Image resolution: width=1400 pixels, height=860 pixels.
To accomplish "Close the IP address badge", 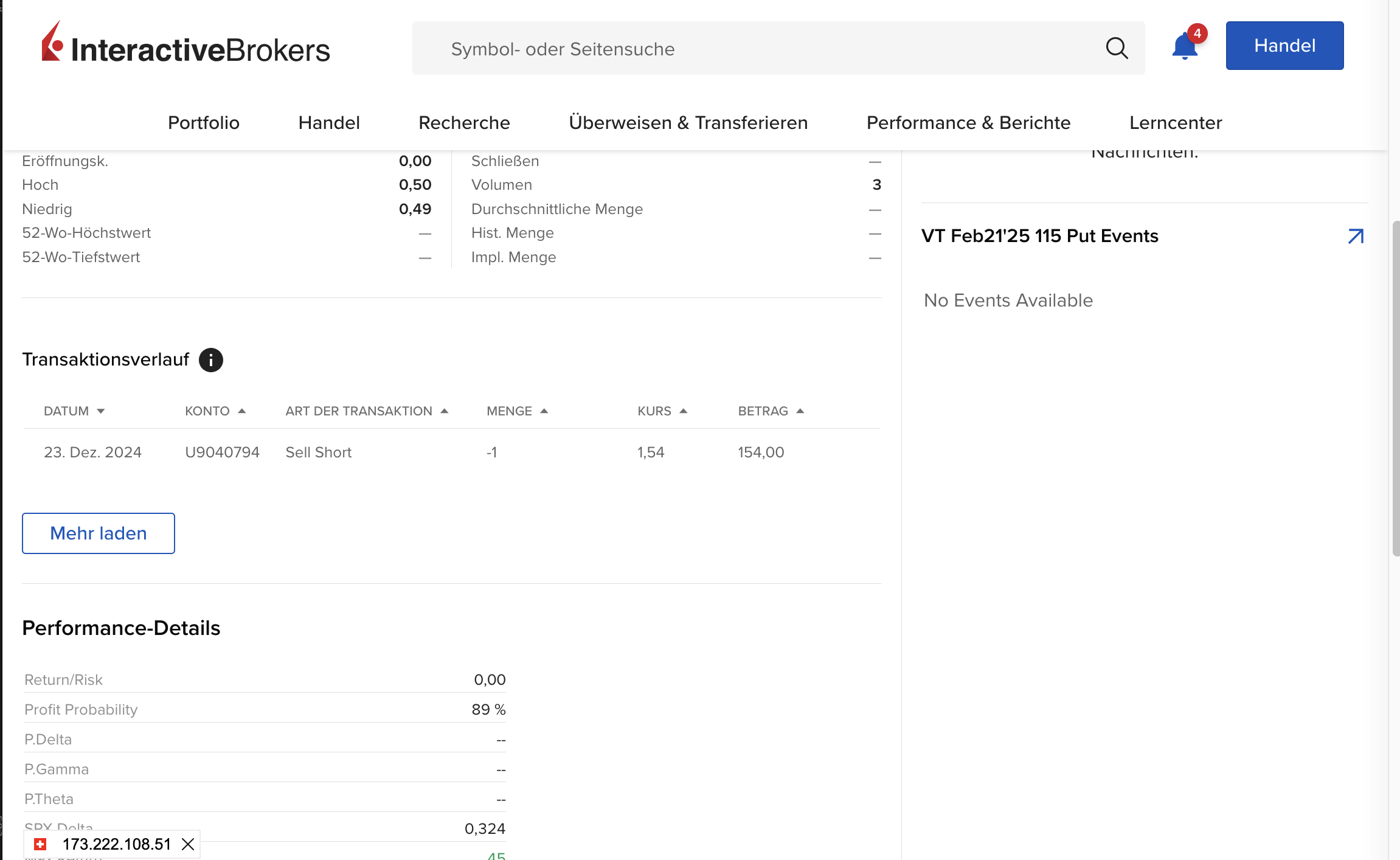I will pos(188,844).
